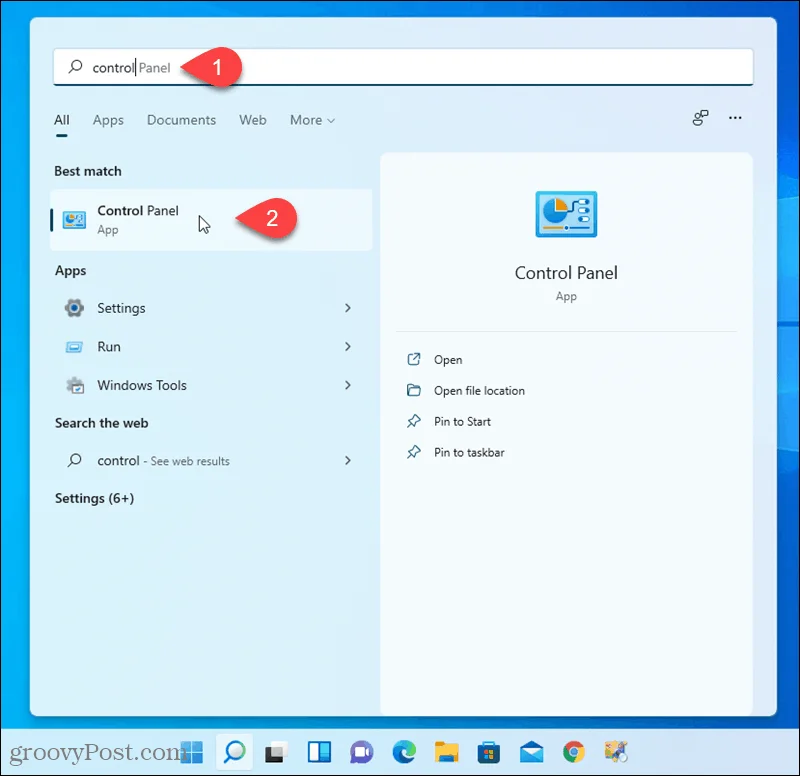Click the Settings (6+) heading
Viewport: 800px width, 776px height.
[94, 498]
